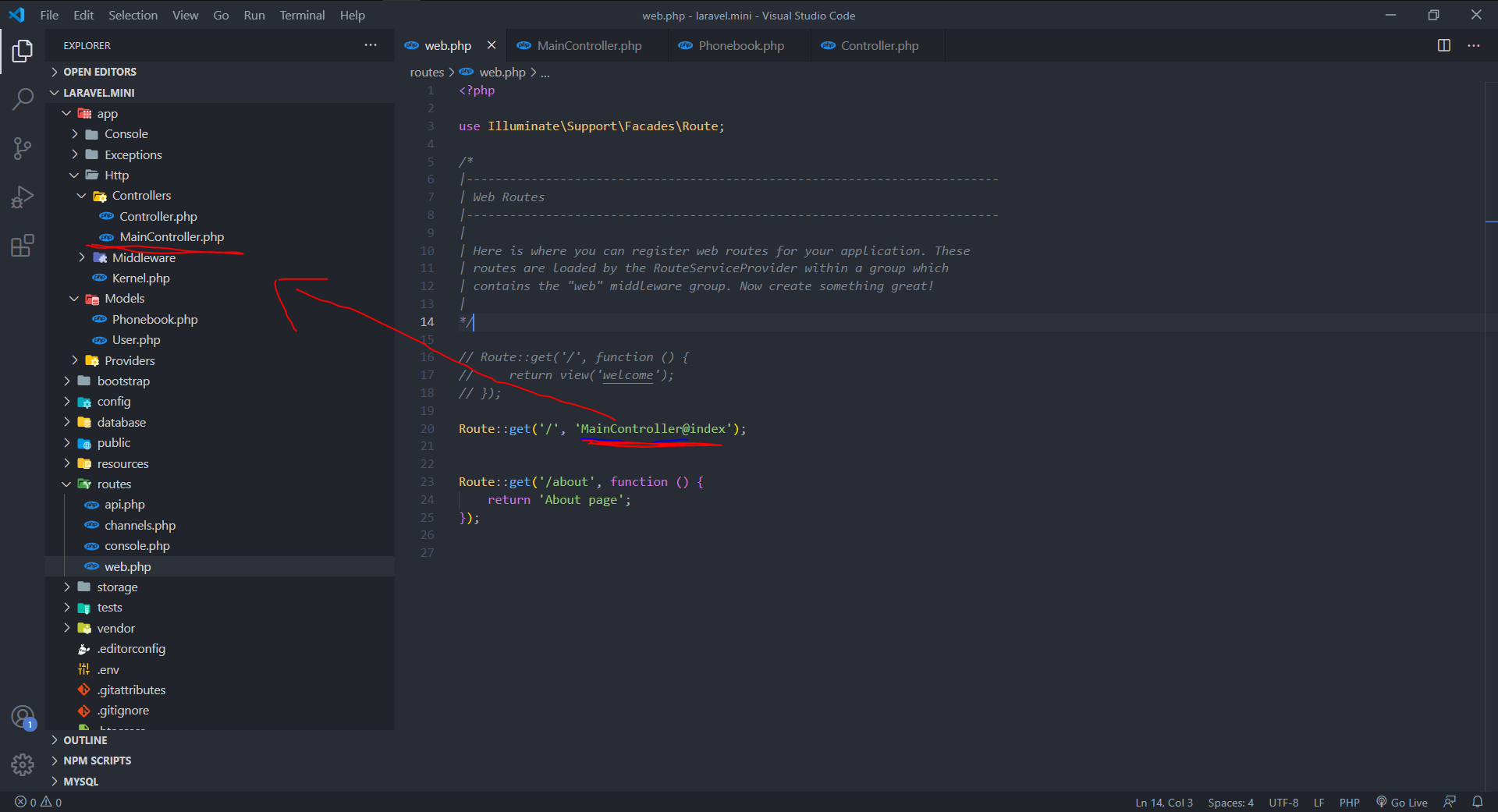
Task: Open Kernel.php in the explorer
Action: click(x=140, y=278)
